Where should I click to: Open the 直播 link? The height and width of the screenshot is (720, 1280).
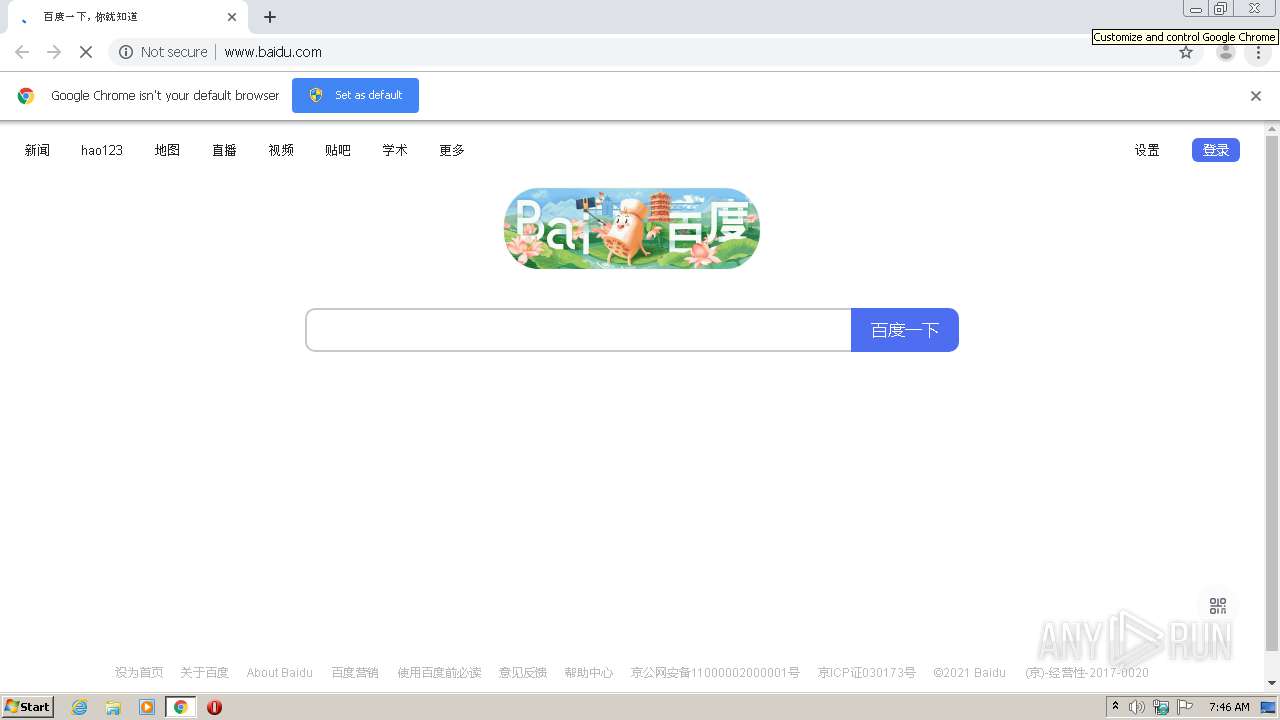point(224,150)
